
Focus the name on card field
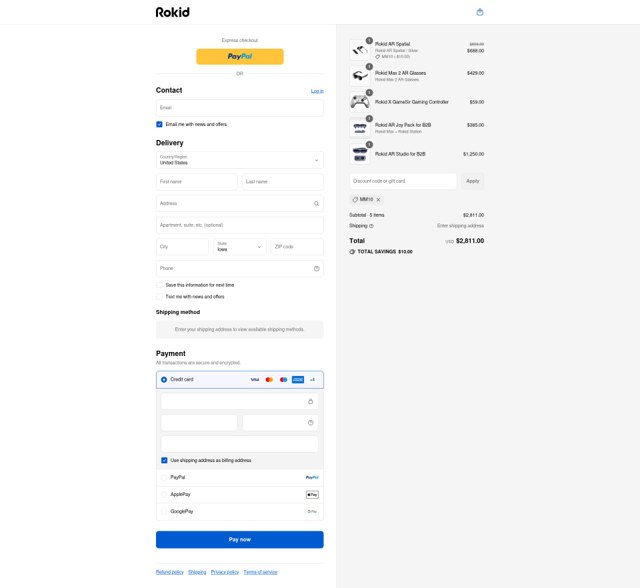pyautogui.click(x=240, y=444)
